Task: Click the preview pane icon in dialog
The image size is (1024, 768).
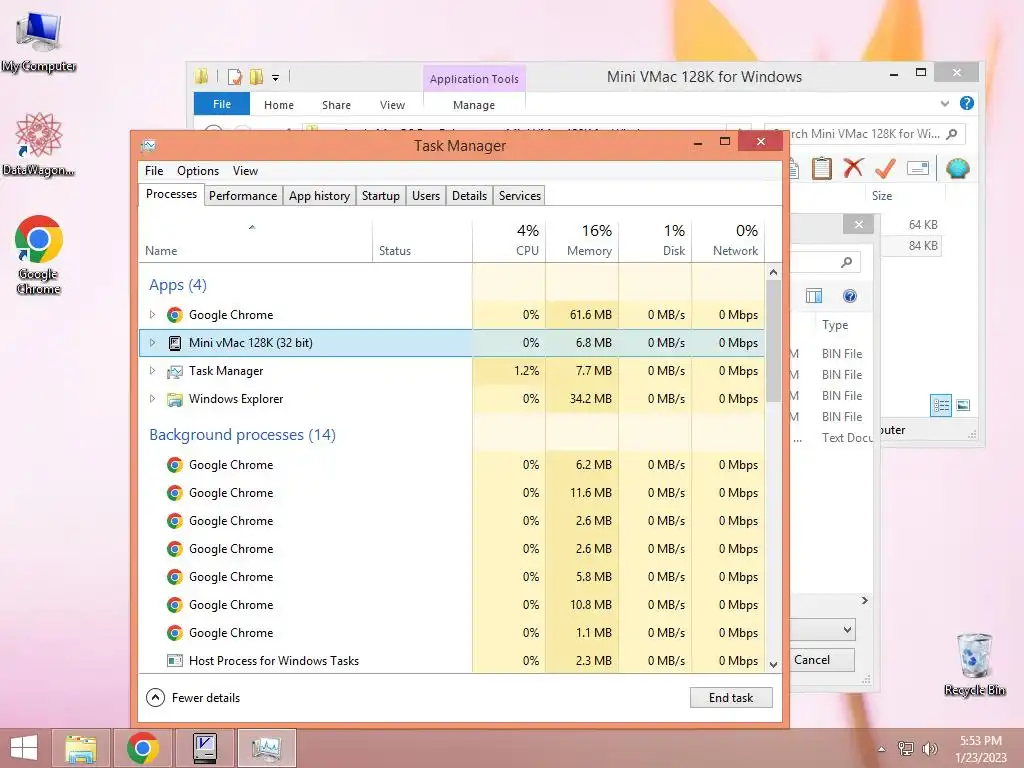Action: (x=814, y=296)
